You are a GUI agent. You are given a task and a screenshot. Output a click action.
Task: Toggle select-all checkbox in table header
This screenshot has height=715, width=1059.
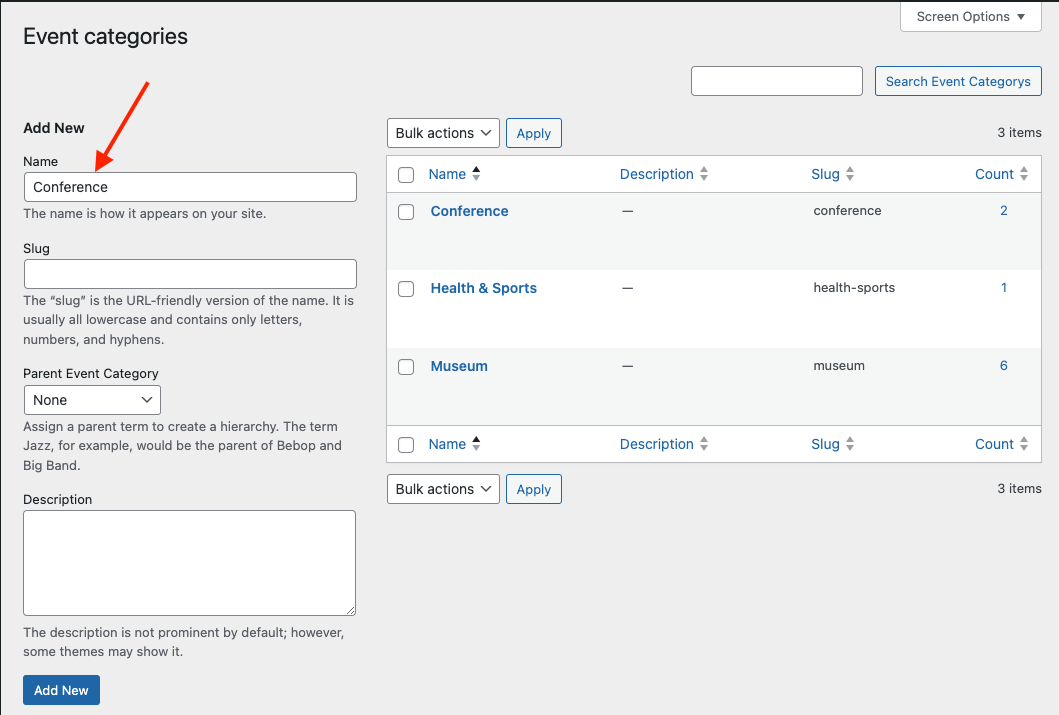[406, 175]
